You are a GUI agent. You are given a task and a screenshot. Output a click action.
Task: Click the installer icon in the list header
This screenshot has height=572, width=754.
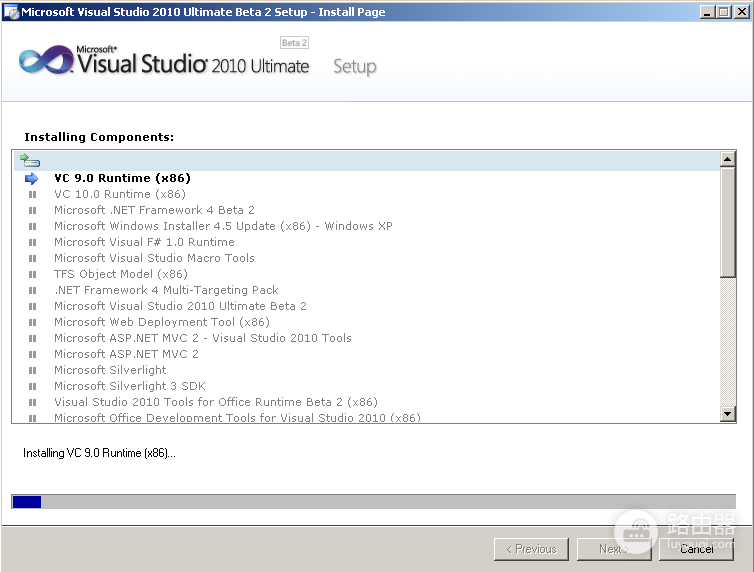30,160
